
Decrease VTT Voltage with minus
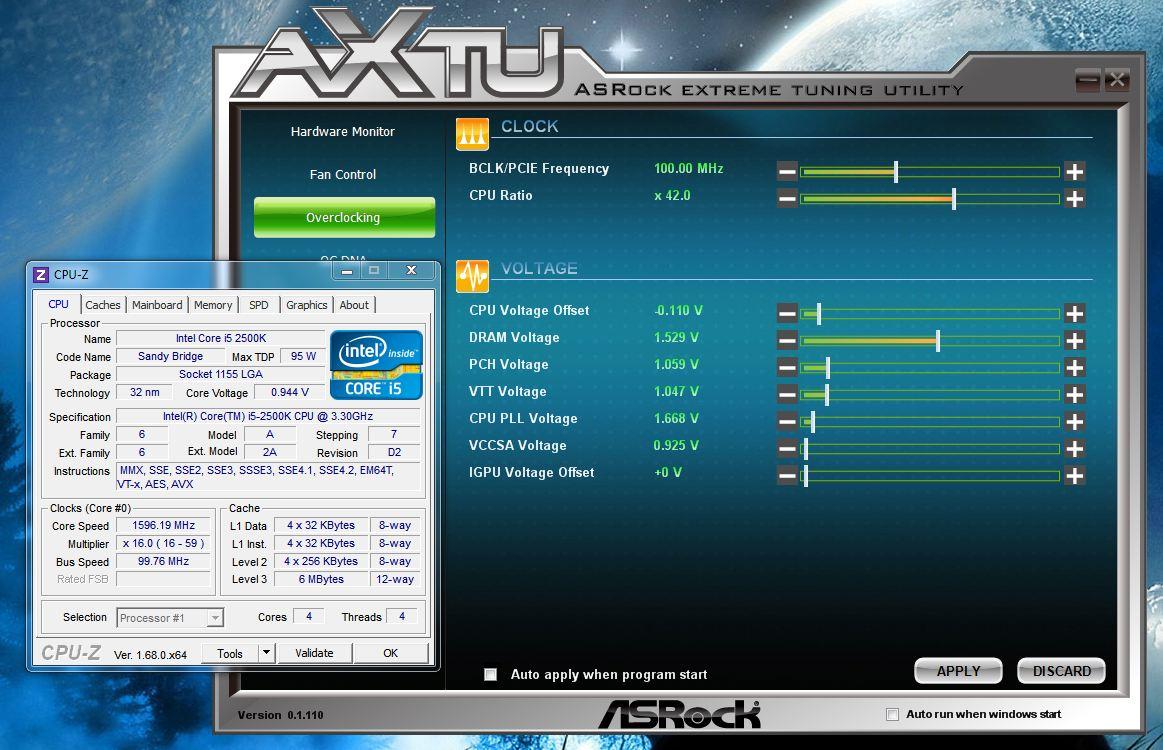pos(787,395)
